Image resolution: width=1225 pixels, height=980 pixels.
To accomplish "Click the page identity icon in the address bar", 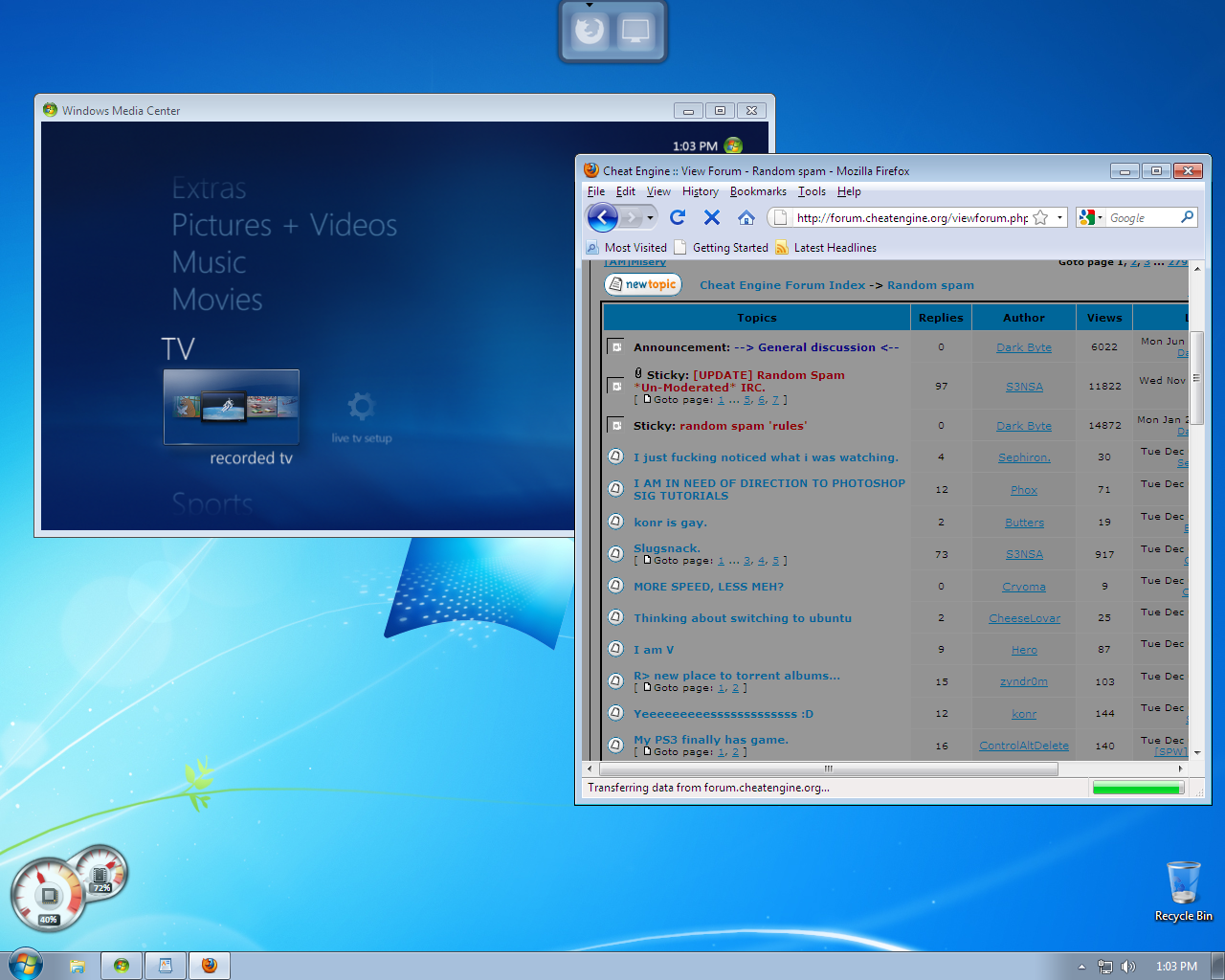I will click(x=780, y=217).
